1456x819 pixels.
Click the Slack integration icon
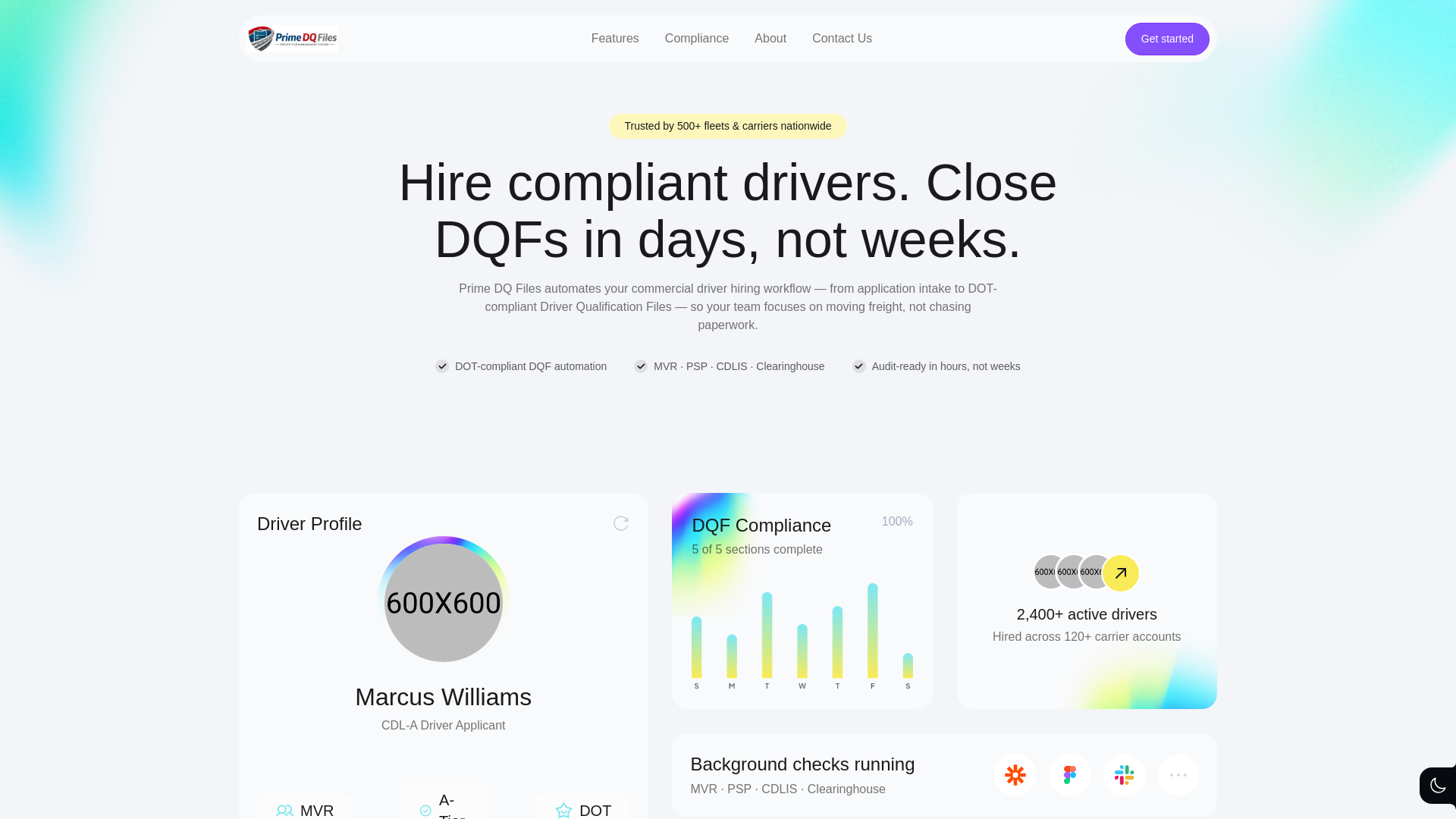tap(1125, 775)
